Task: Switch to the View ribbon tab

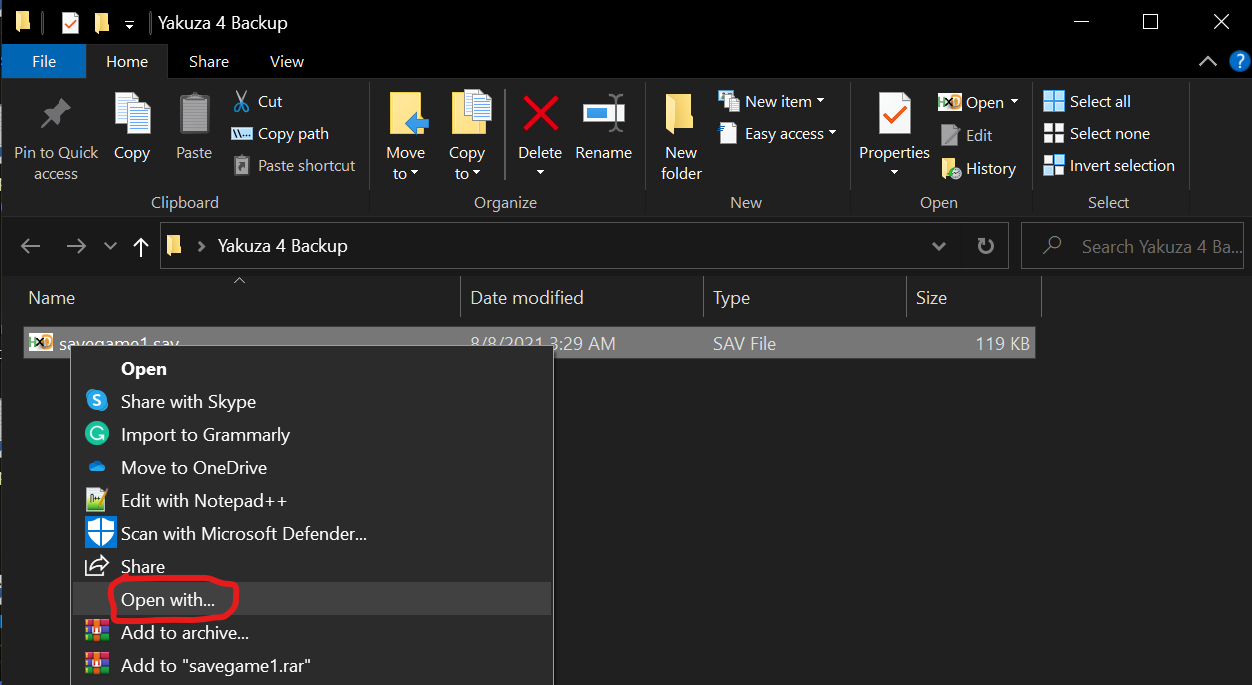Action: click(x=286, y=61)
